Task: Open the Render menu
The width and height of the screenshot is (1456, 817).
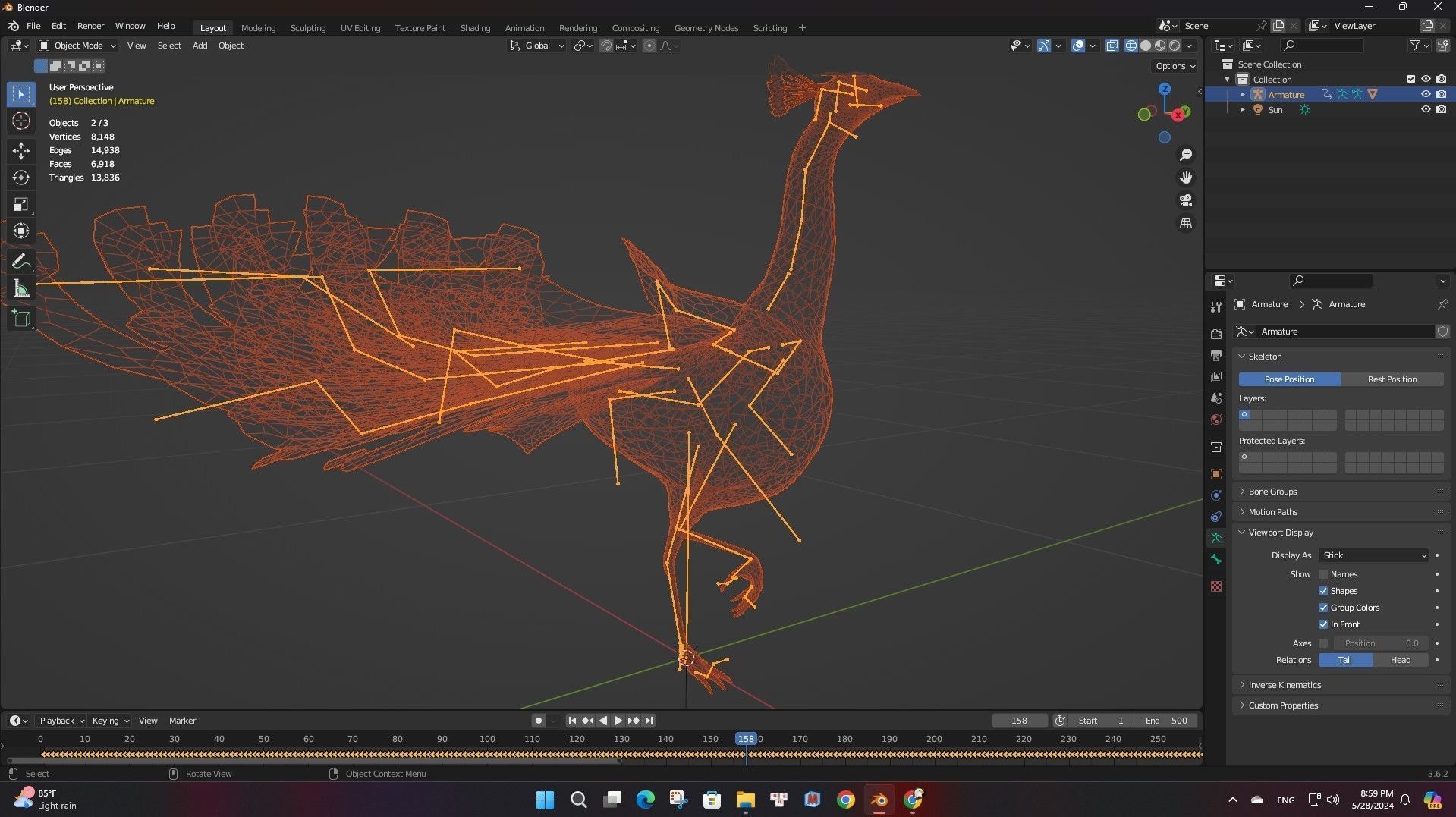Action: [x=90, y=26]
